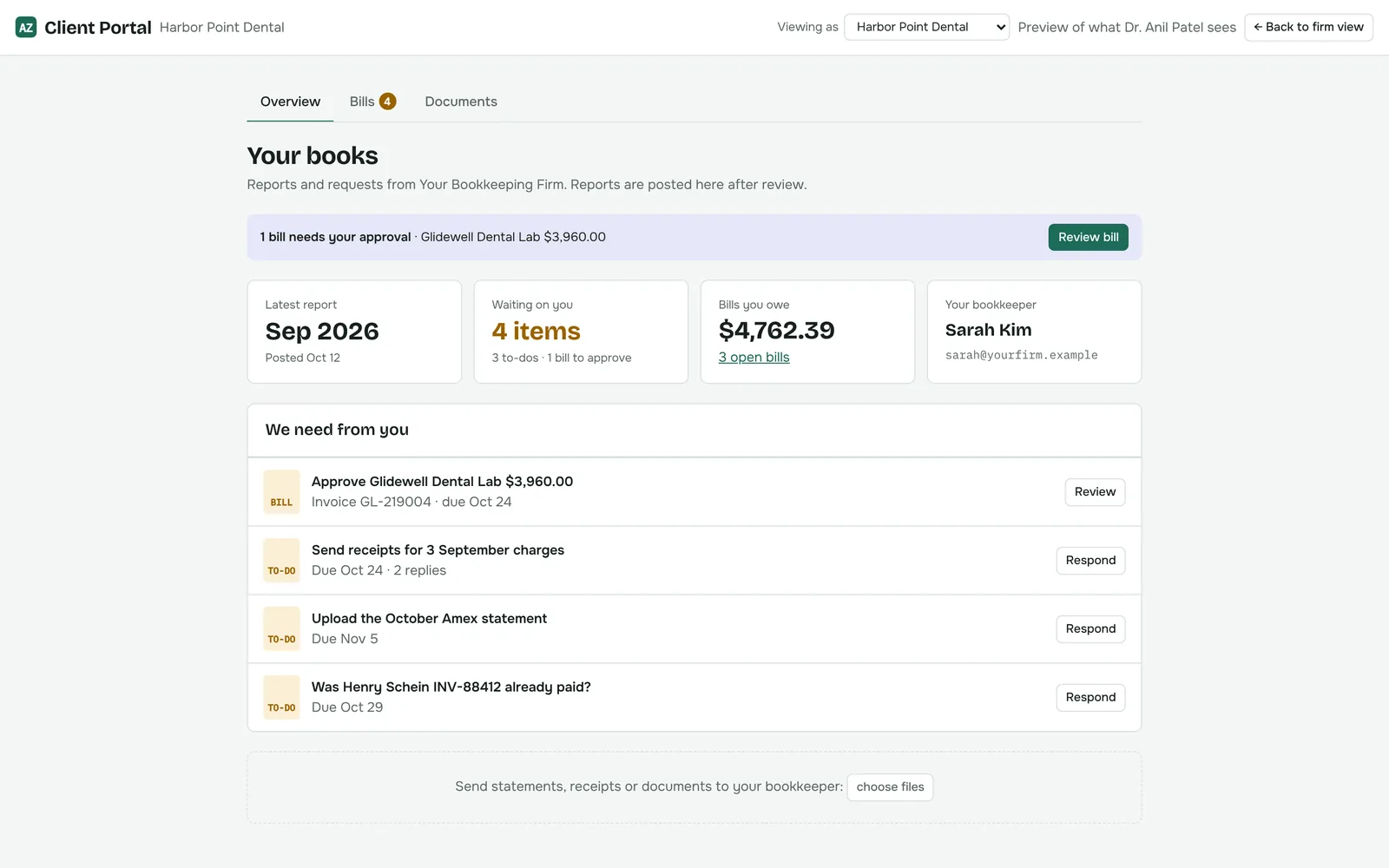
Task: Click choose files to upload documents
Action: pyautogui.click(x=890, y=787)
